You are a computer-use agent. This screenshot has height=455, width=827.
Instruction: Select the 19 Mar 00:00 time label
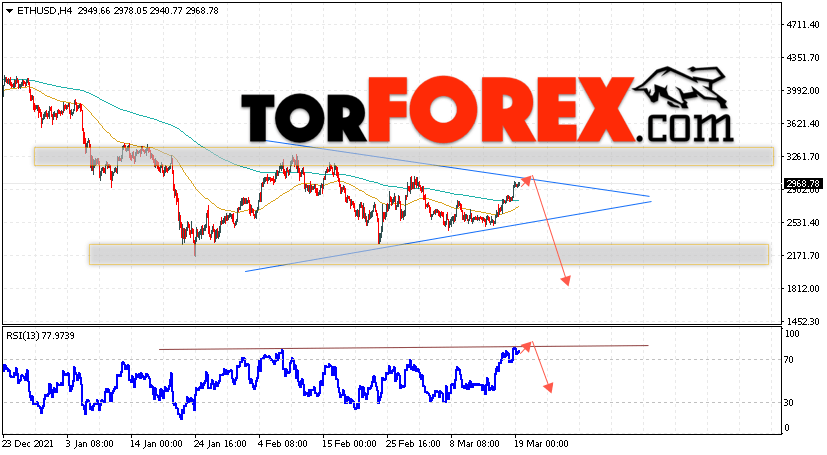(542, 444)
